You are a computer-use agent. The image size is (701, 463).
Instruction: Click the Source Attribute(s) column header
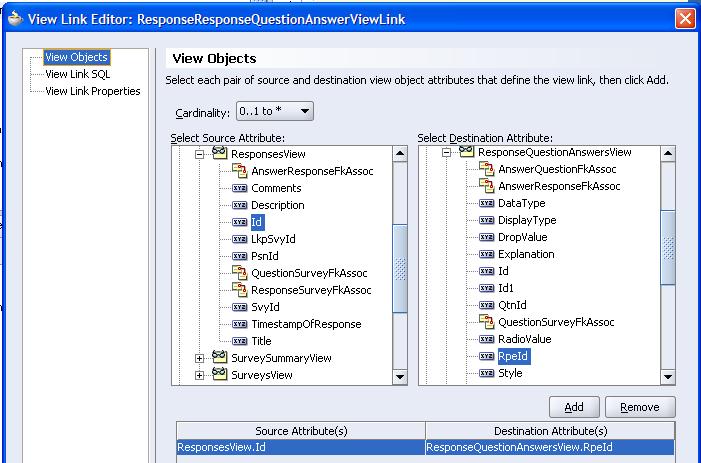[x=301, y=431]
